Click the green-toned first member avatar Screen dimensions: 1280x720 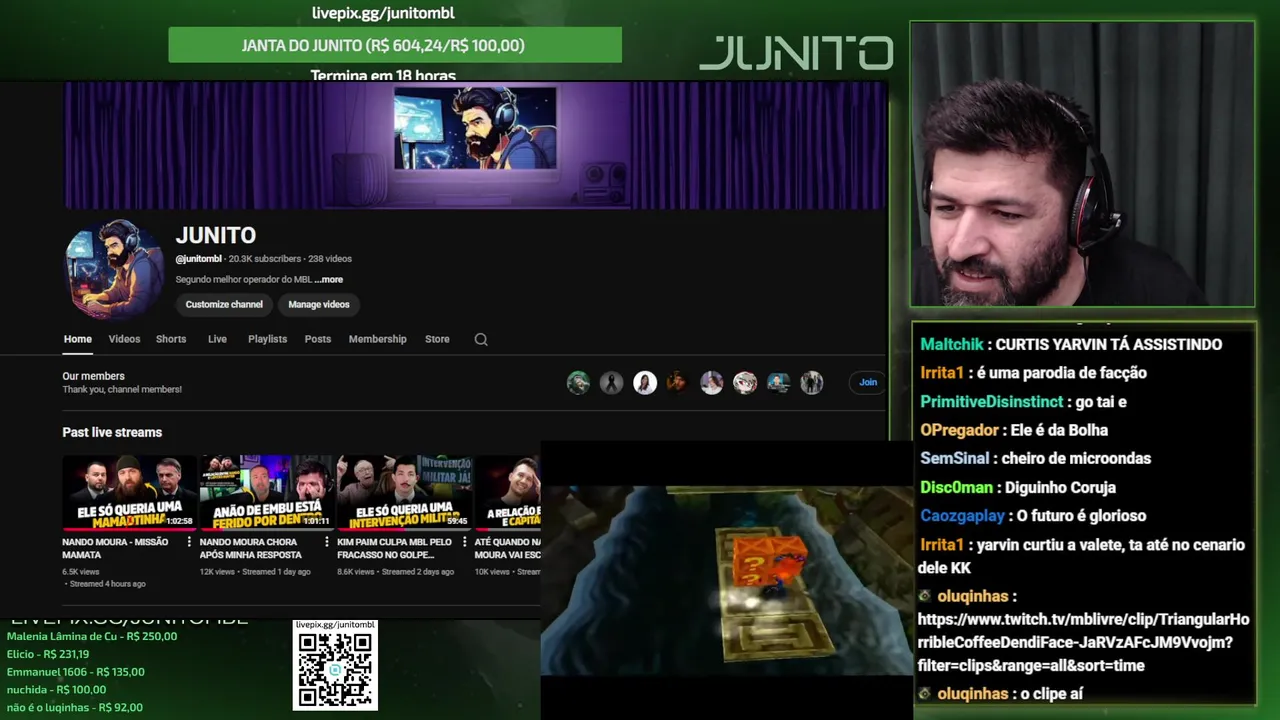(578, 382)
